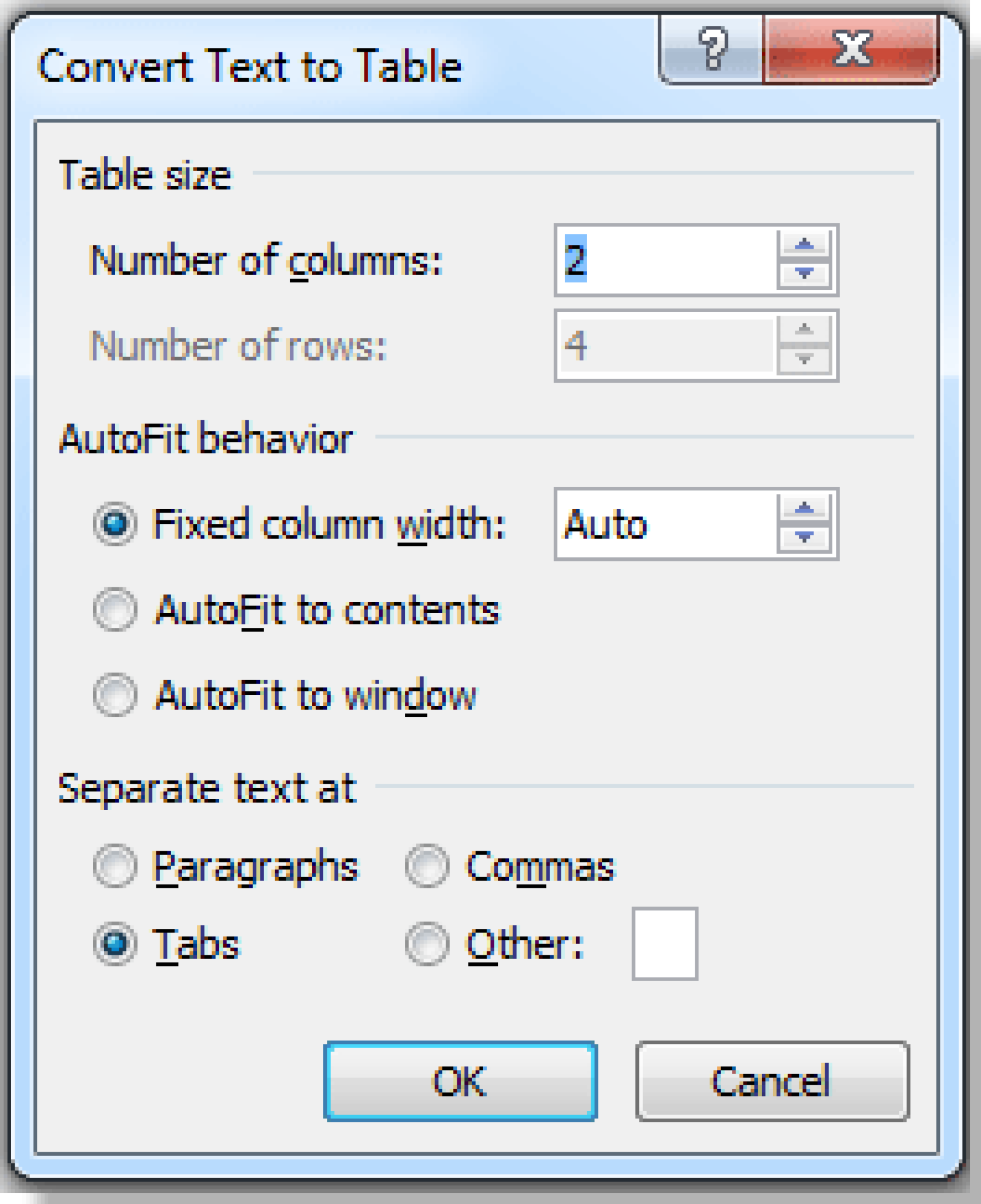Select the Tabs separator option
Image resolution: width=981 pixels, height=1204 pixels.
click(115, 941)
